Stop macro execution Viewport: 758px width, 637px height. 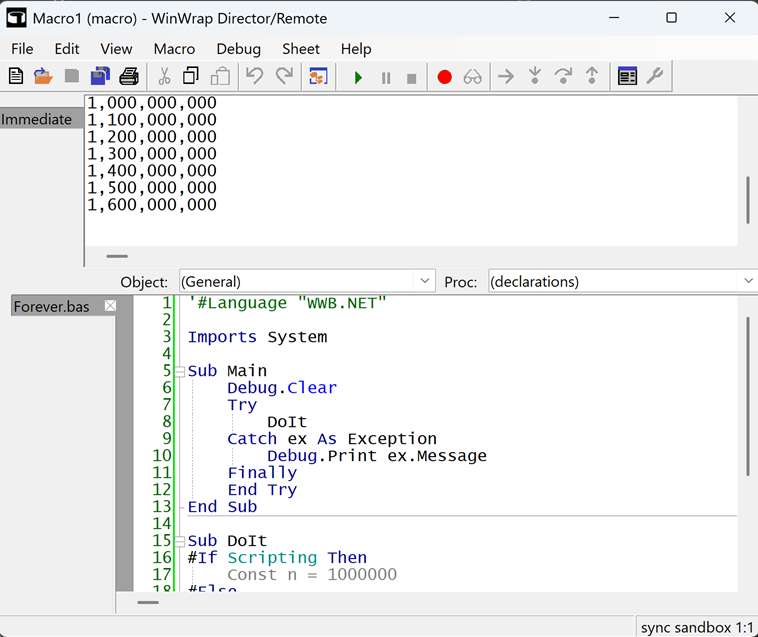click(x=411, y=78)
